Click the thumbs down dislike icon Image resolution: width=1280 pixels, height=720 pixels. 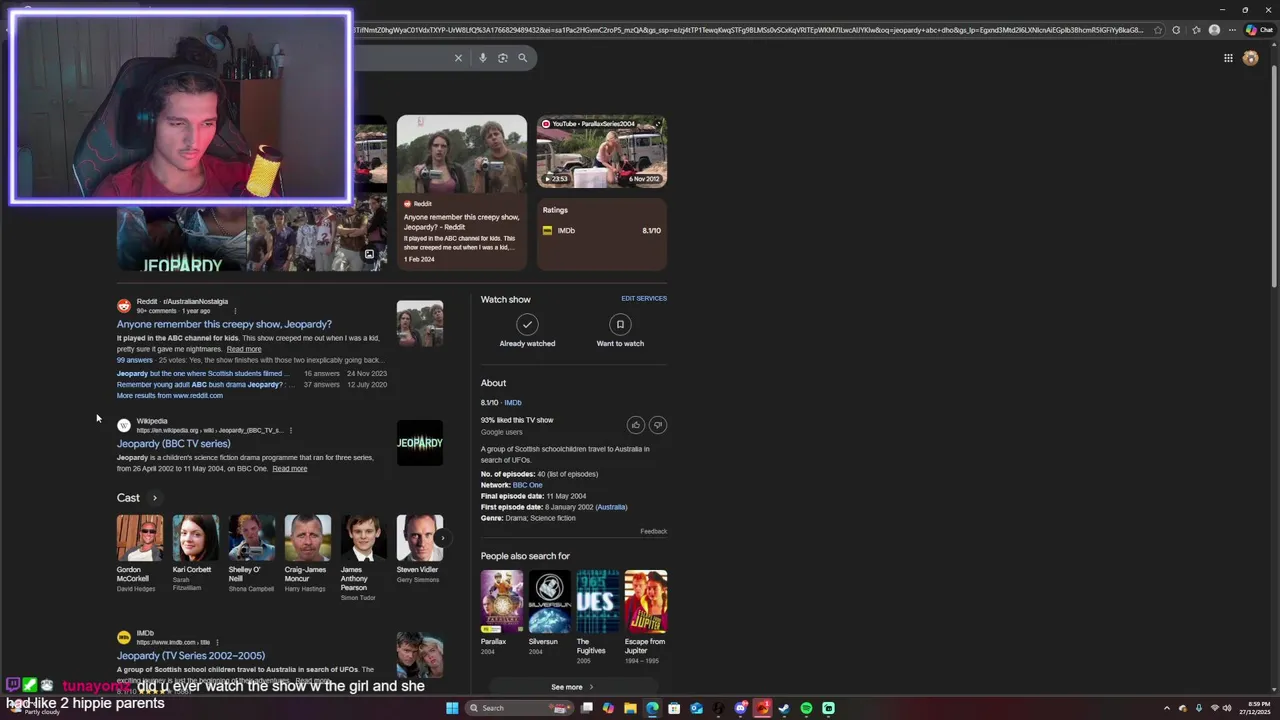point(657,425)
